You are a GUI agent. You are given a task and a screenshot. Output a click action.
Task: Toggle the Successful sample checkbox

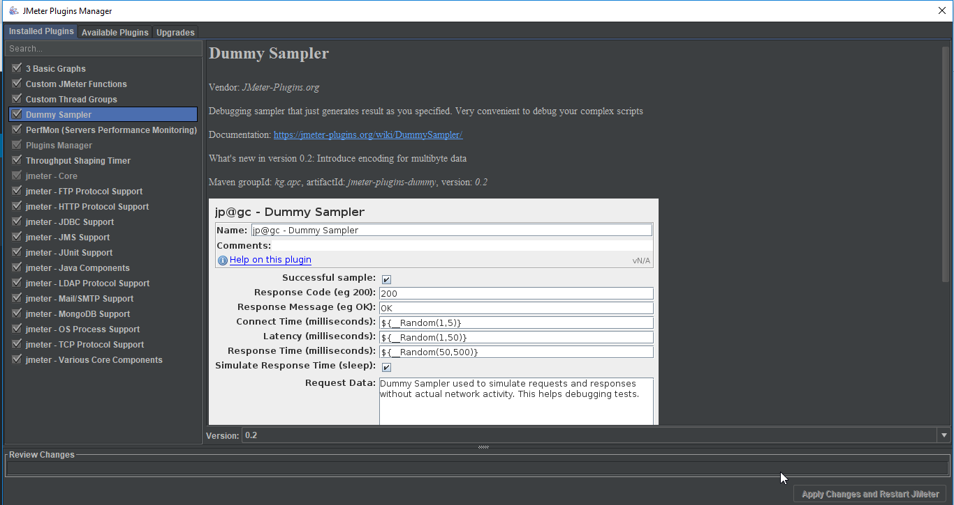pos(386,279)
